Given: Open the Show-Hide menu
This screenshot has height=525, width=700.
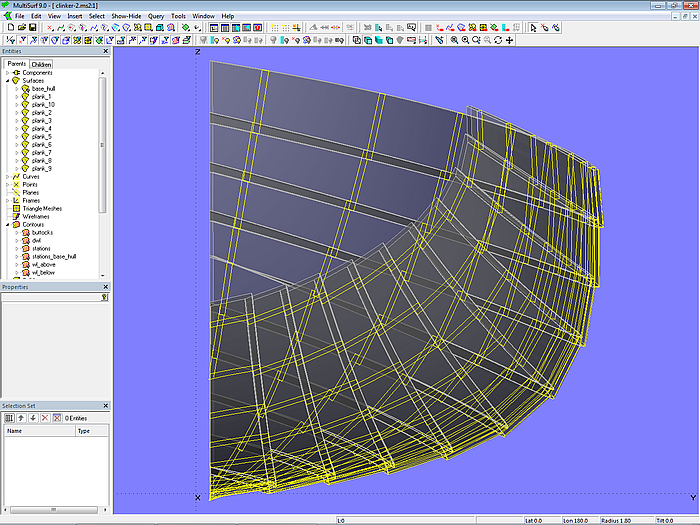Looking at the screenshot, I should pyautogui.click(x=126, y=17).
